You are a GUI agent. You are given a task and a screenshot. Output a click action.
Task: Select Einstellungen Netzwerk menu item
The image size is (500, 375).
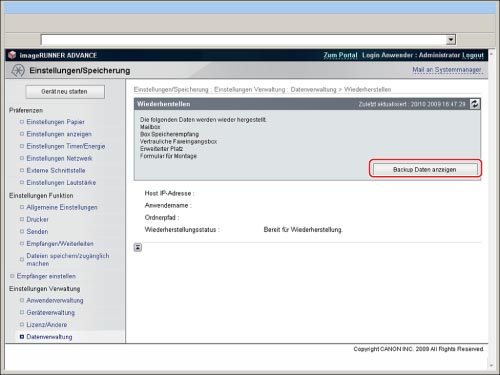pyautogui.click(x=59, y=158)
